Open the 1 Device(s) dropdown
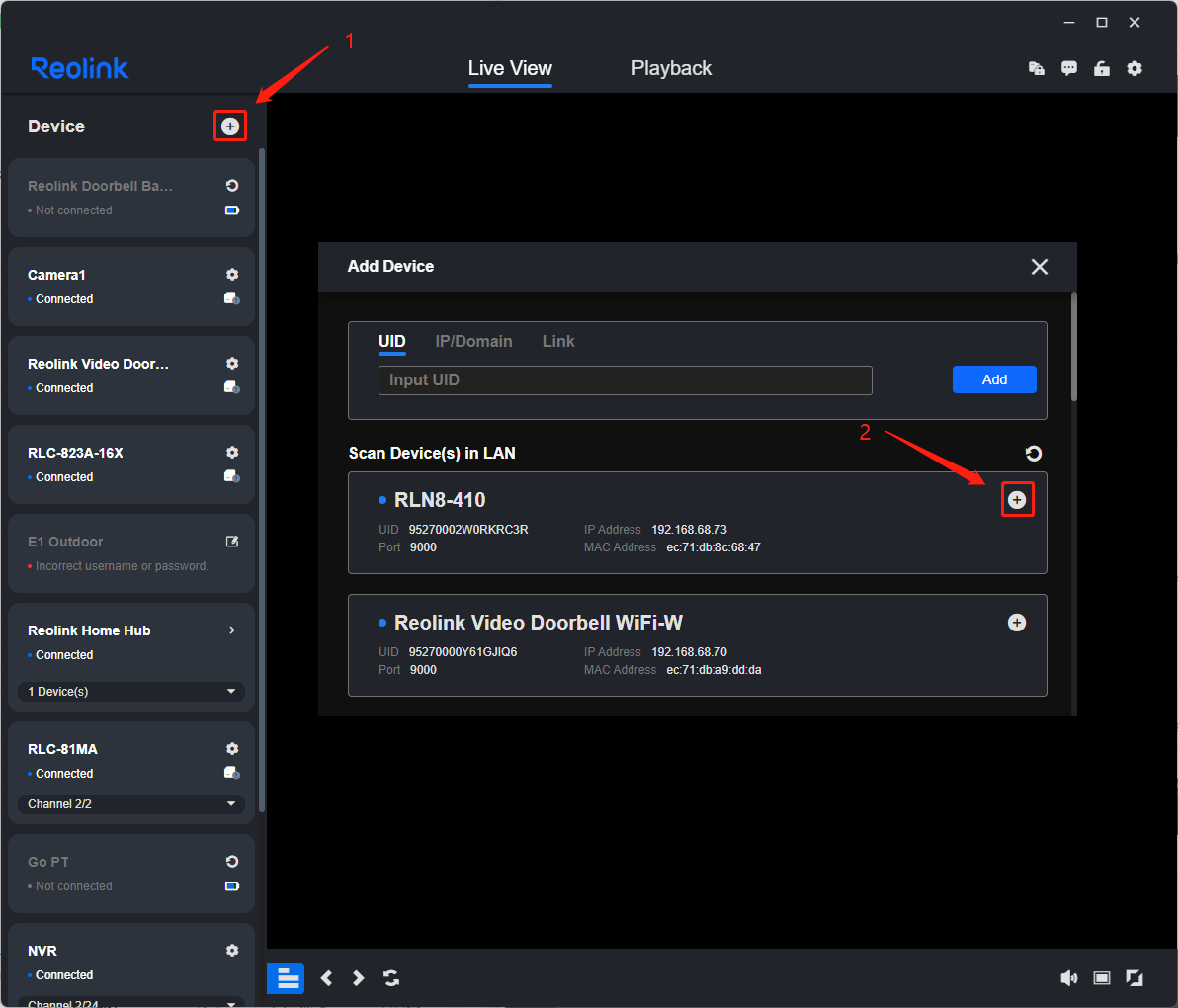 pos(131,691)
